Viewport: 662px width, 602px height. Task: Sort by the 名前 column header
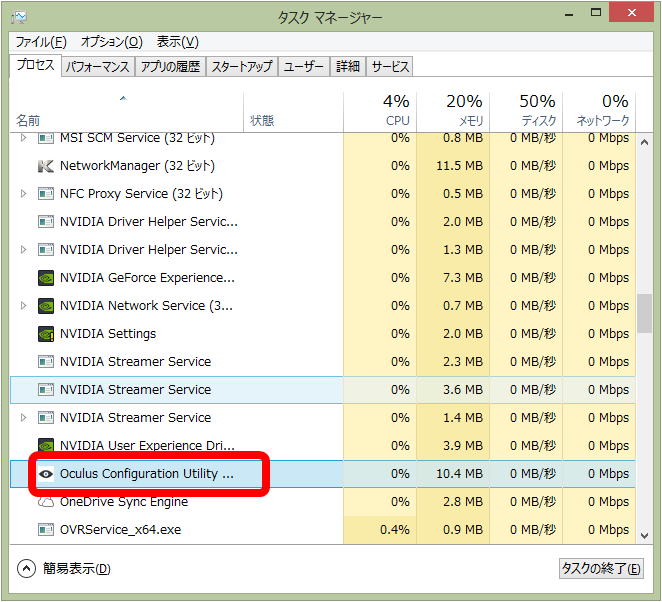coord(126,112)
